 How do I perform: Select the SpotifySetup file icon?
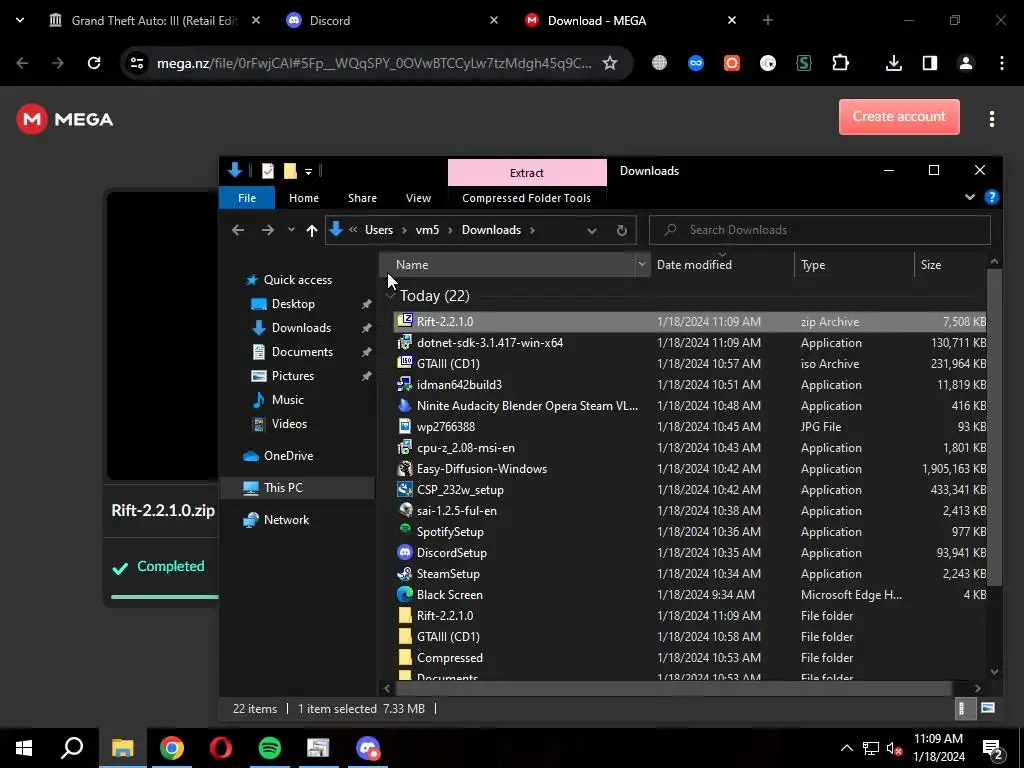point(405,532)
